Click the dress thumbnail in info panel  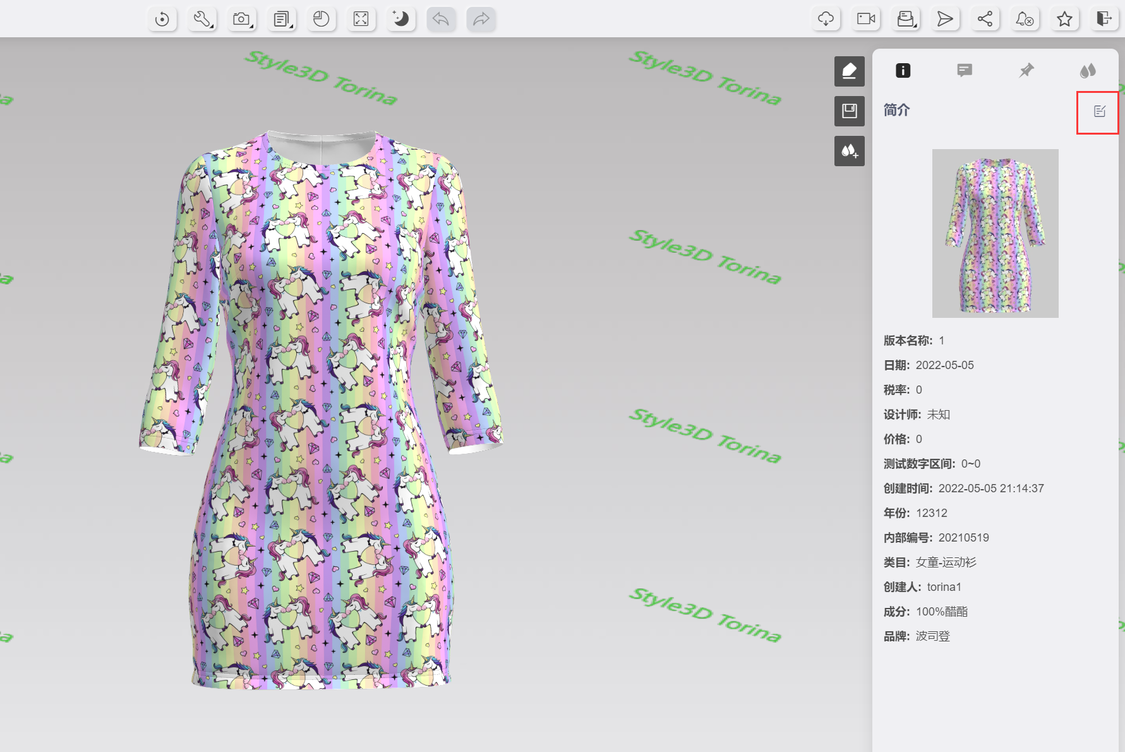(x=995, y=233)
